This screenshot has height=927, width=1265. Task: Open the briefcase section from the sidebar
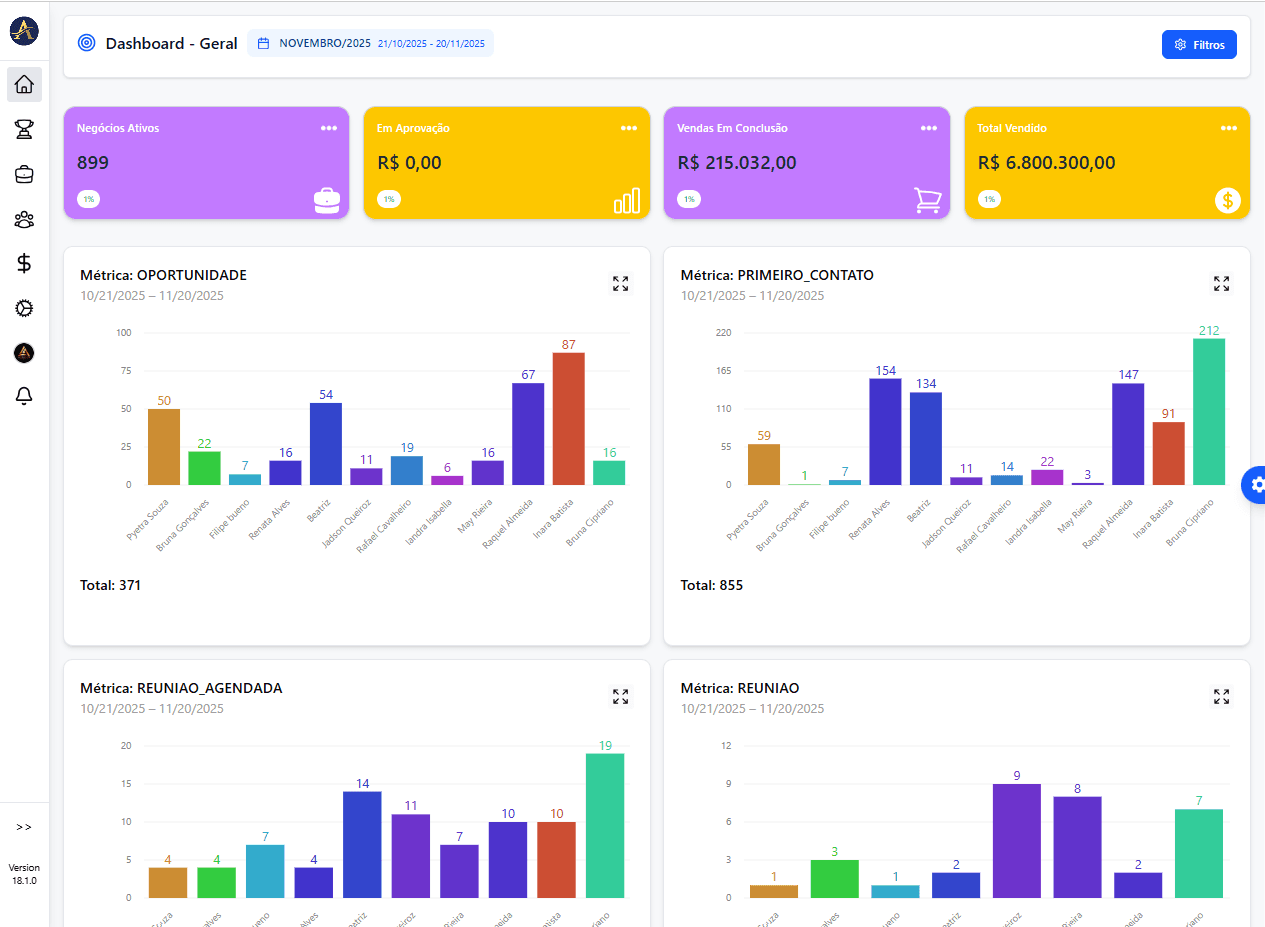23,174
